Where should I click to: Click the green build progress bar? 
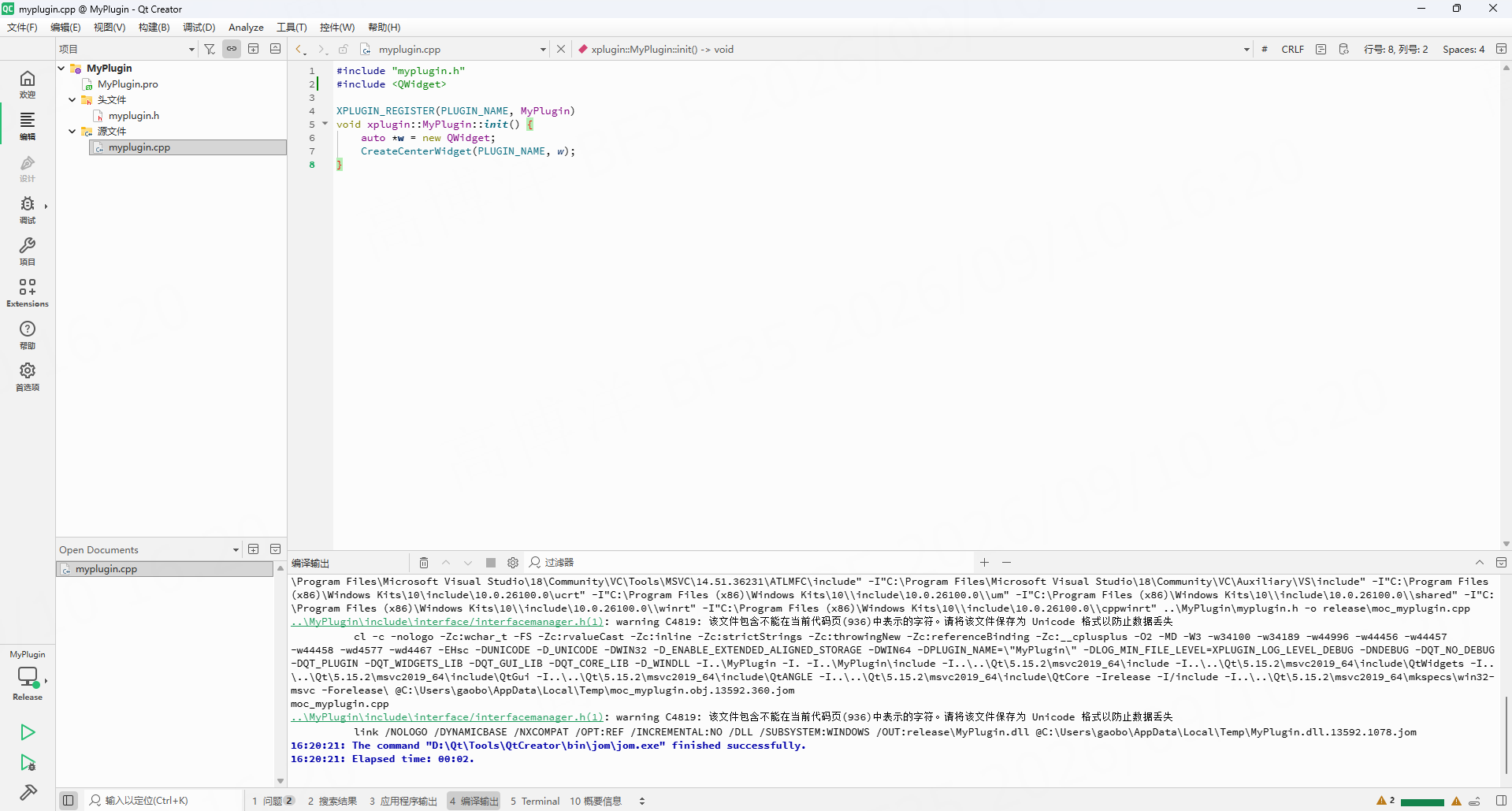click(x=1422, y=802)
